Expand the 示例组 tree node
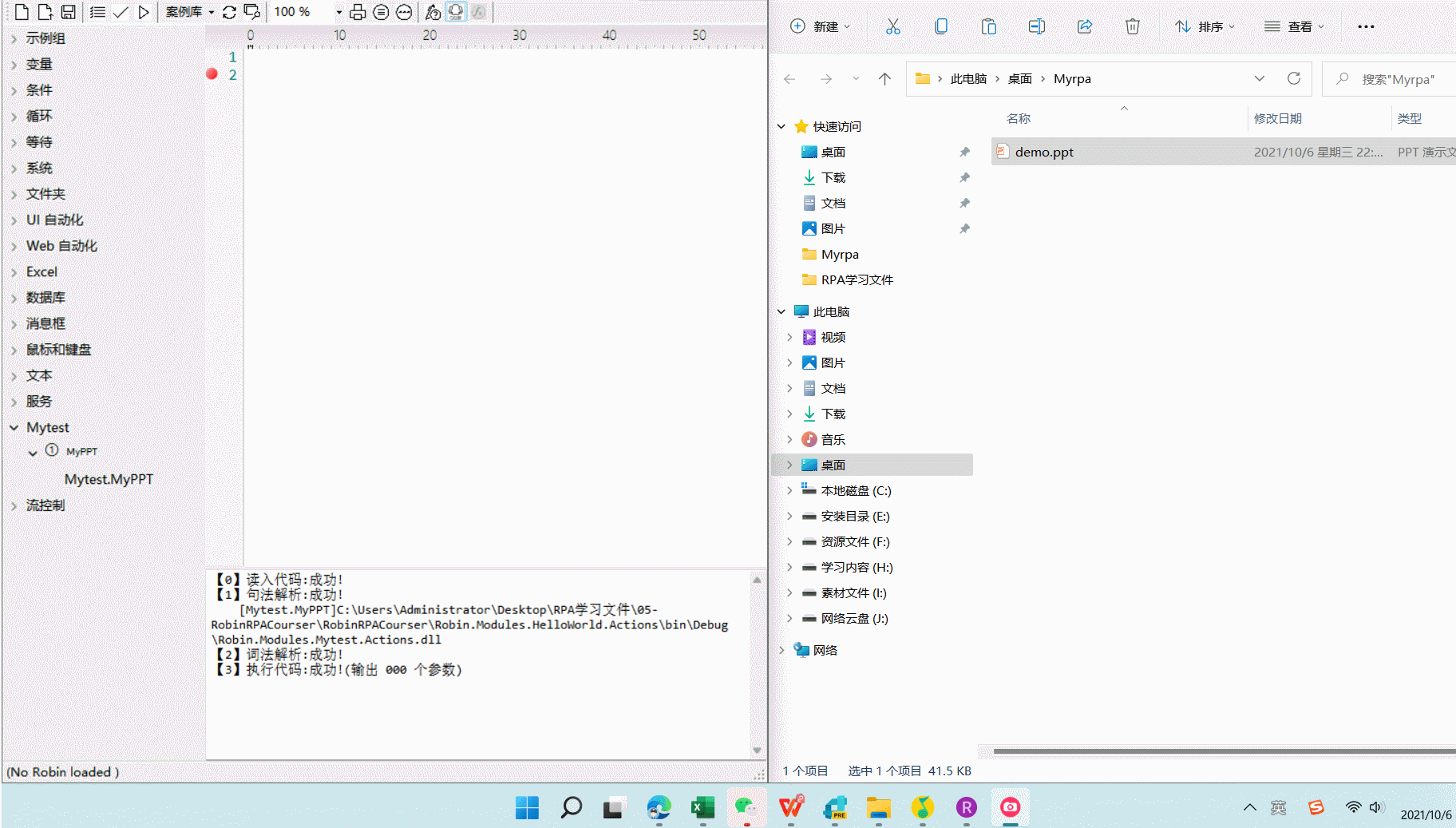This screenshot has width=1456, height=828. (14, 38)
